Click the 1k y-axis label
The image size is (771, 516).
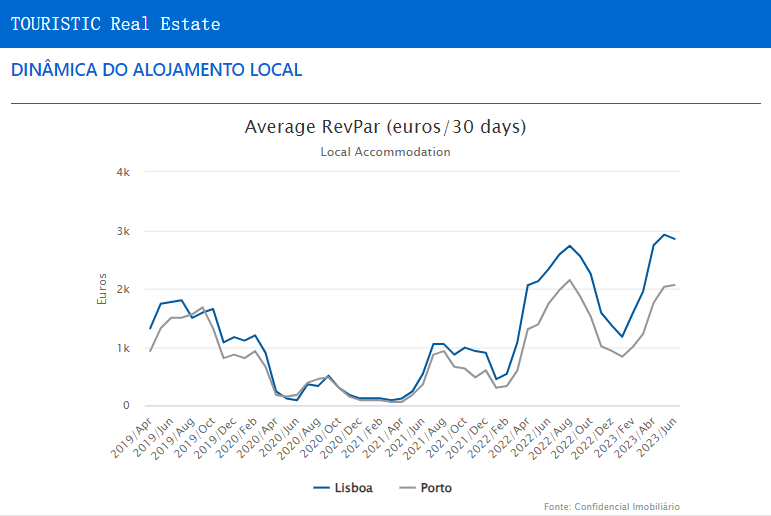(x=123, y=348)
